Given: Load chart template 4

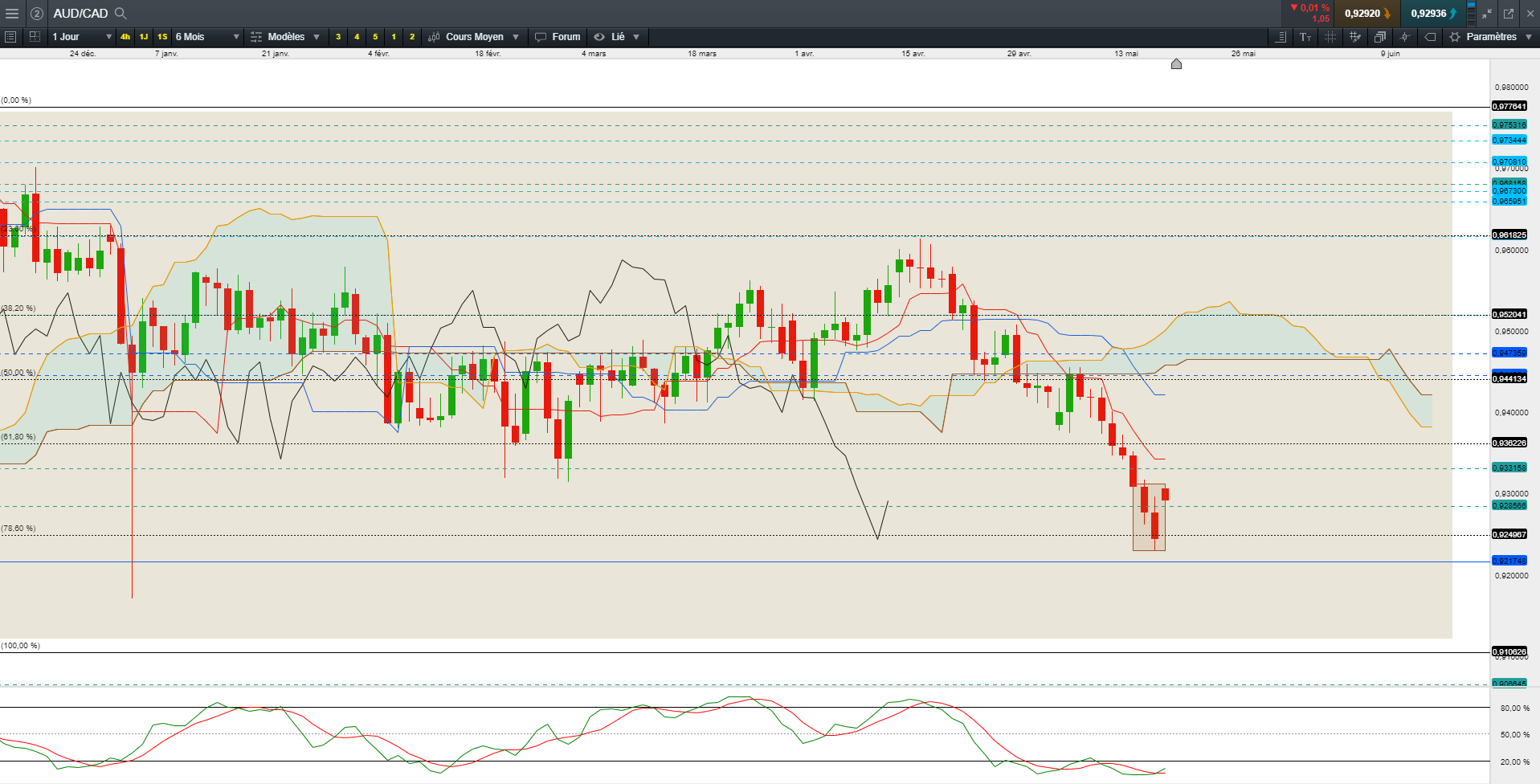Looking at the screenshot, I should point(357,37).
